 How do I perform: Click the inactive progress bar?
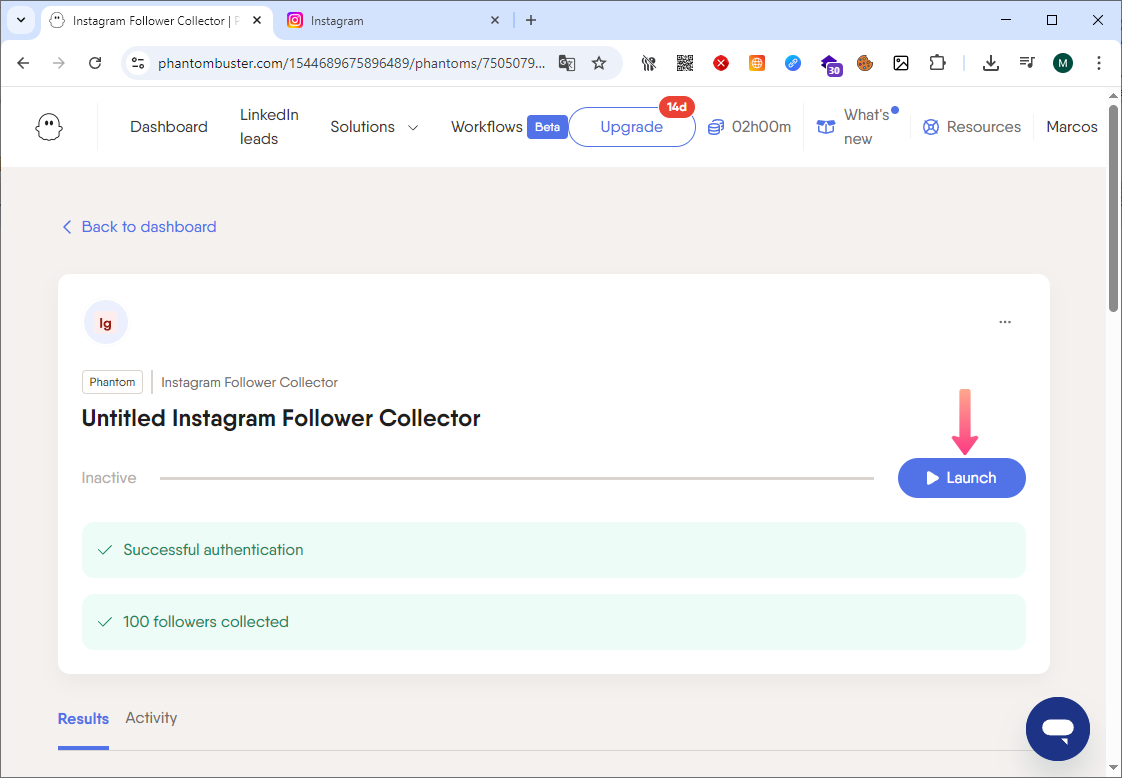517,478
